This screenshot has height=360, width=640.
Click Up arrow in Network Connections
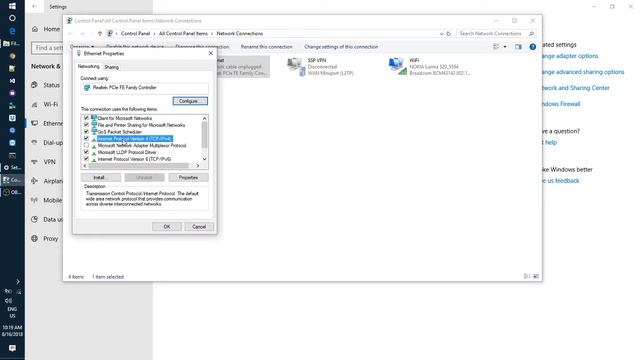pos(100,33)
